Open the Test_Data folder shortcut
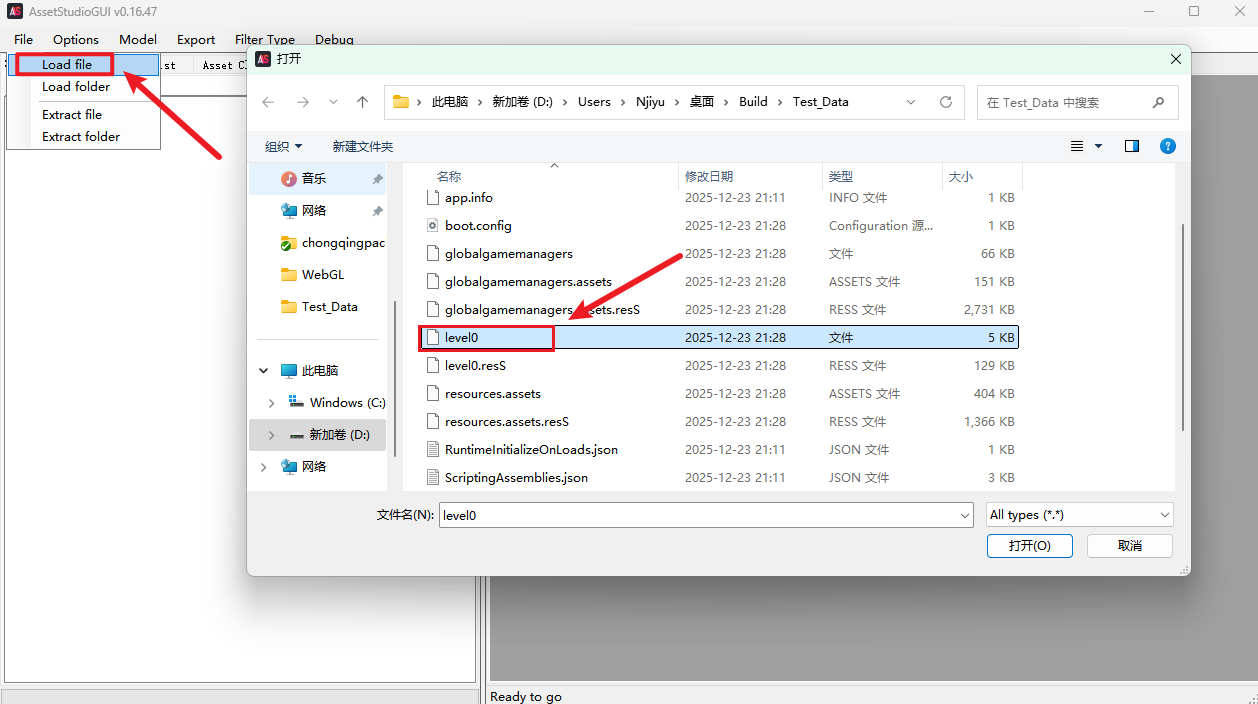This screenshot has height=704, width=1258. tap(329, 306)
